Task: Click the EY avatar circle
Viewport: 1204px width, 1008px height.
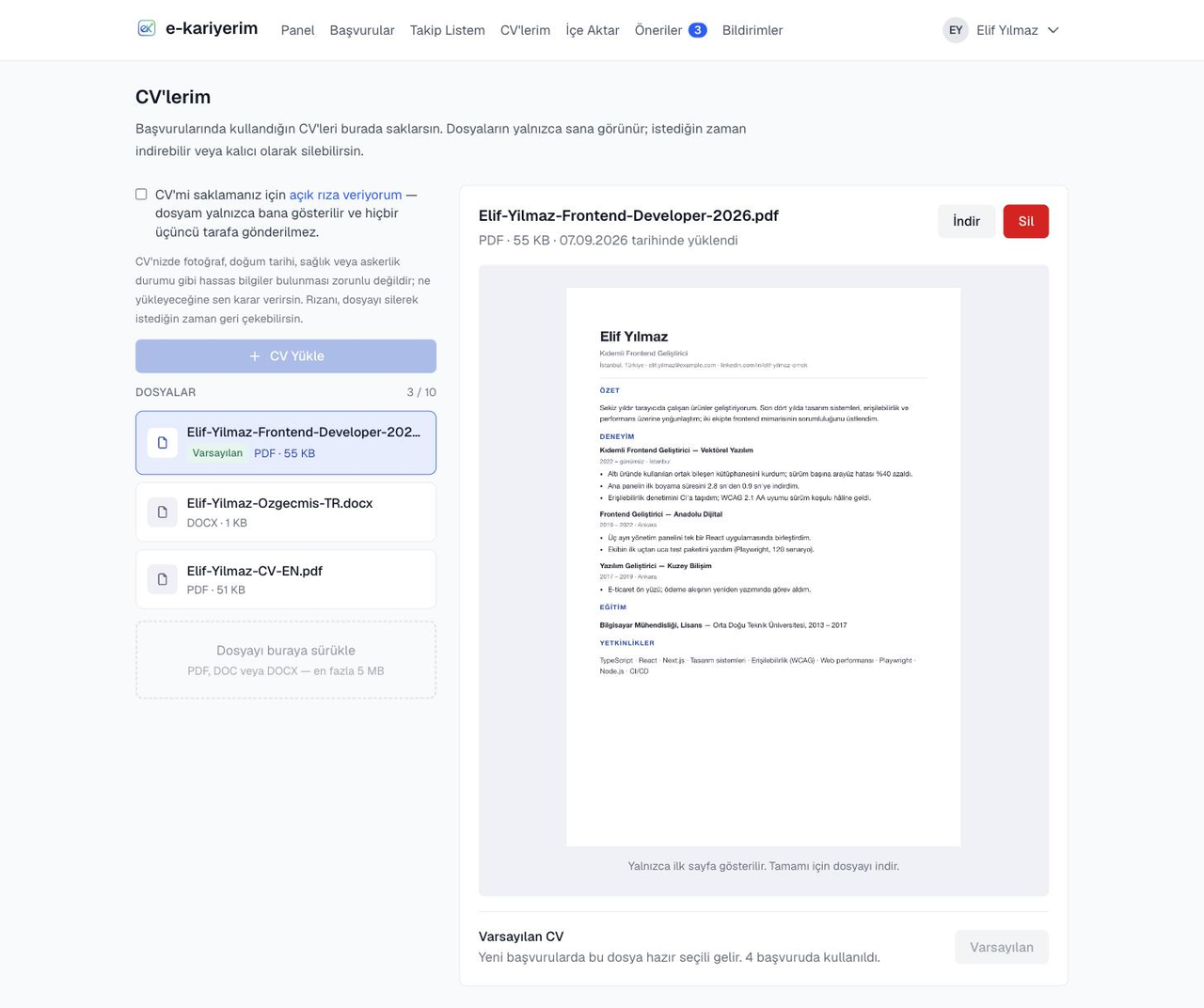Action: click(956, 30)
